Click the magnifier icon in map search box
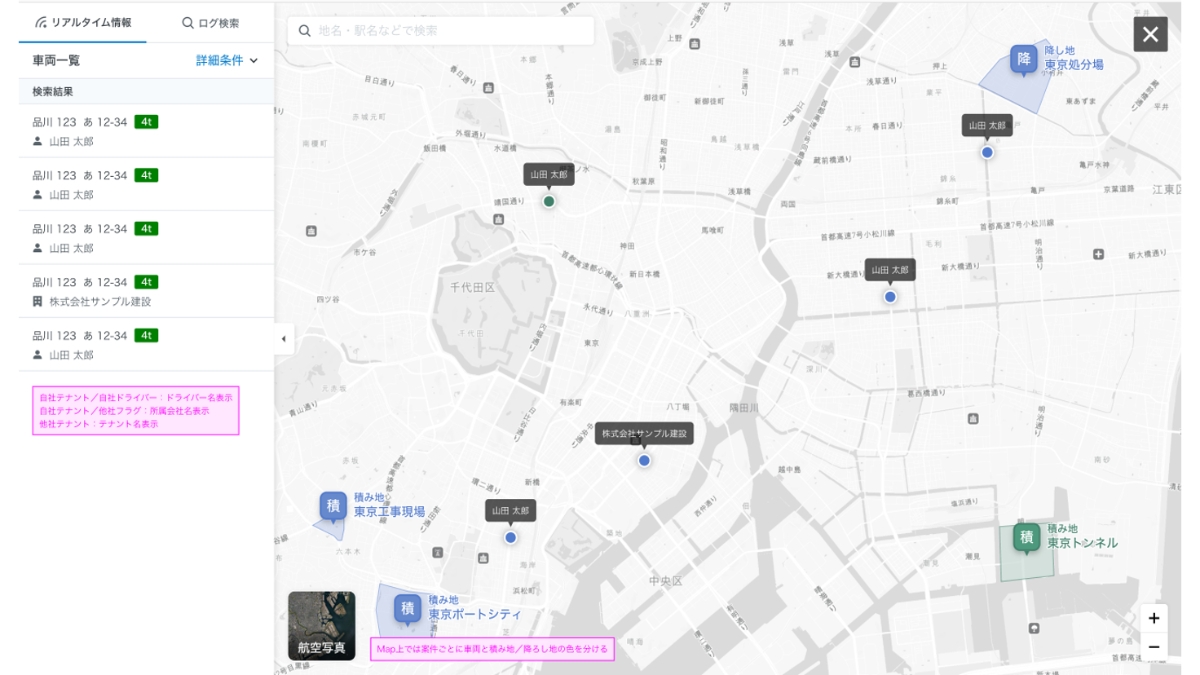Image resolution: width=1200 pixels, height=675 pixels. click(305, 31)
